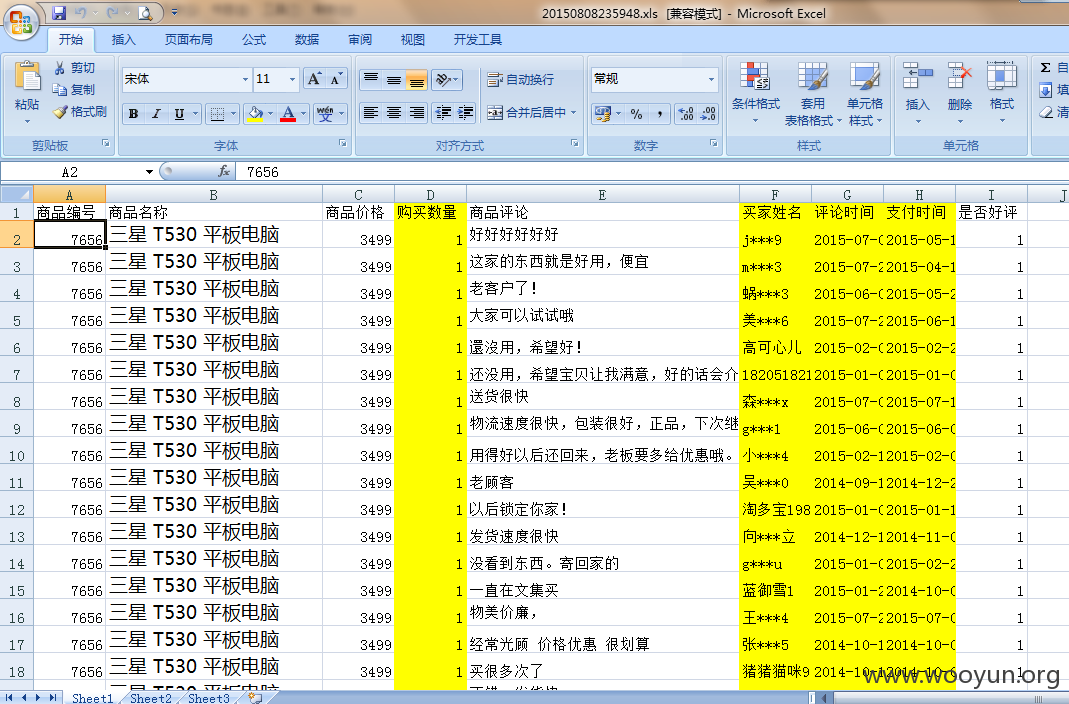This screenshot has height=704, width=1069.
Task: Apply comma style
Action: point(659,114)
